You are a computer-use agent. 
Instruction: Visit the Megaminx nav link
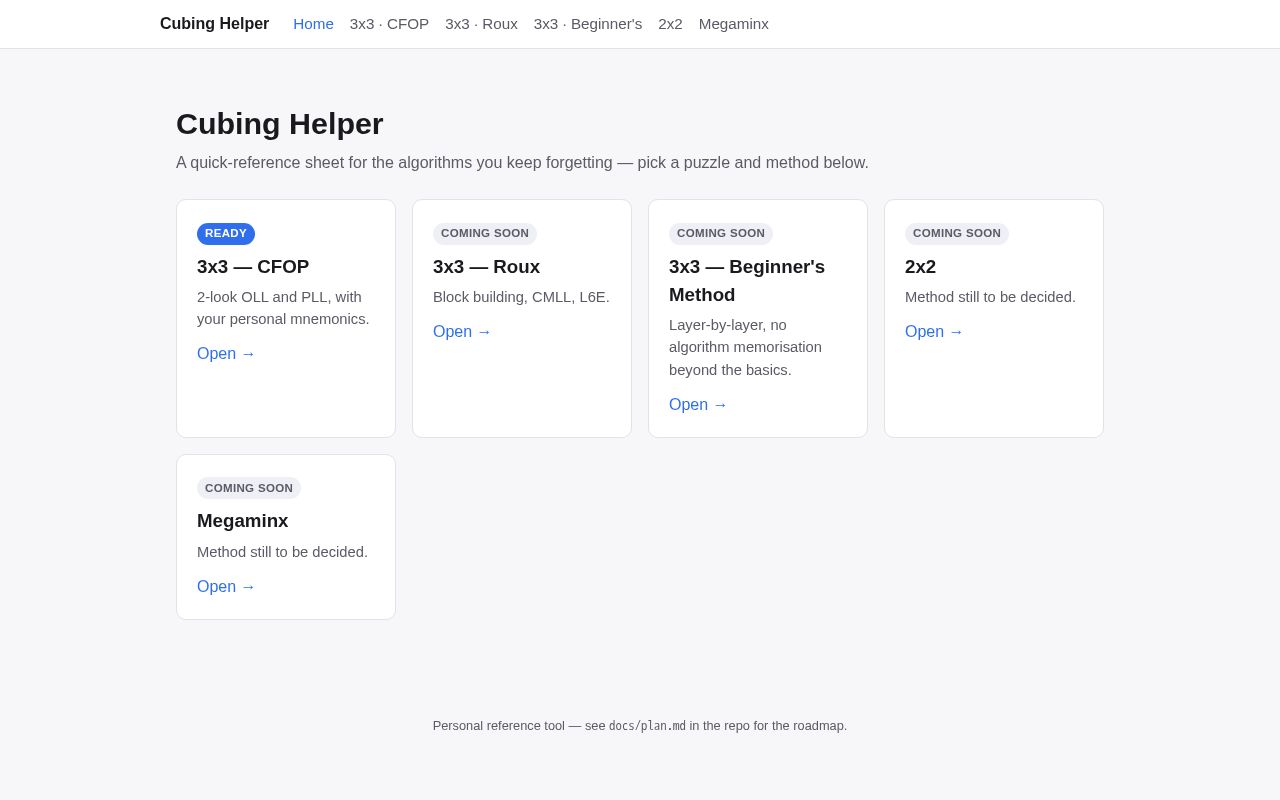[734, 24]
